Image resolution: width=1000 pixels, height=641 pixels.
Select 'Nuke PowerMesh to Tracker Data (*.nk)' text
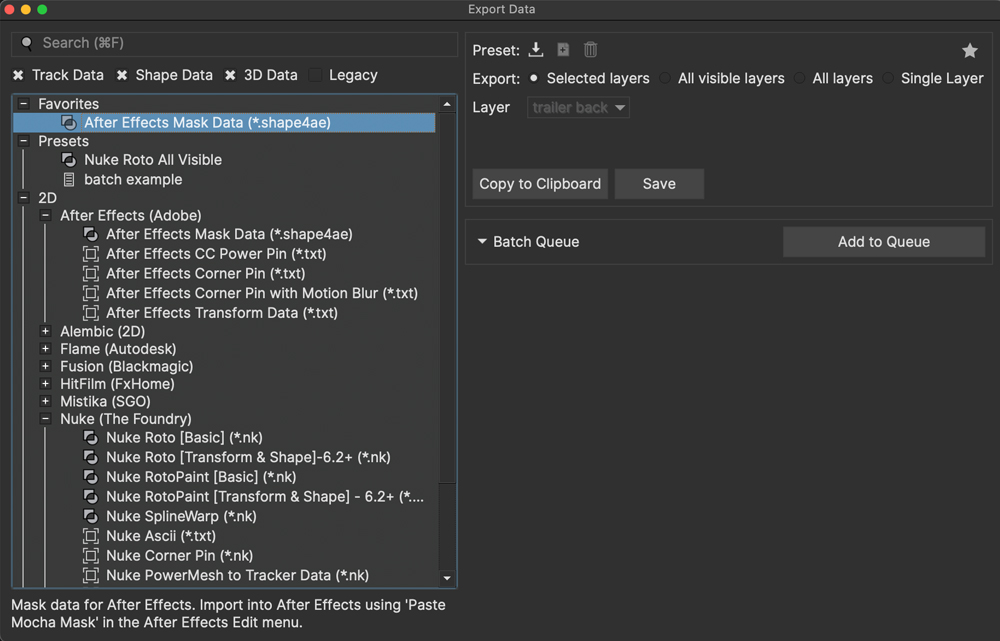tap(237, 576)
